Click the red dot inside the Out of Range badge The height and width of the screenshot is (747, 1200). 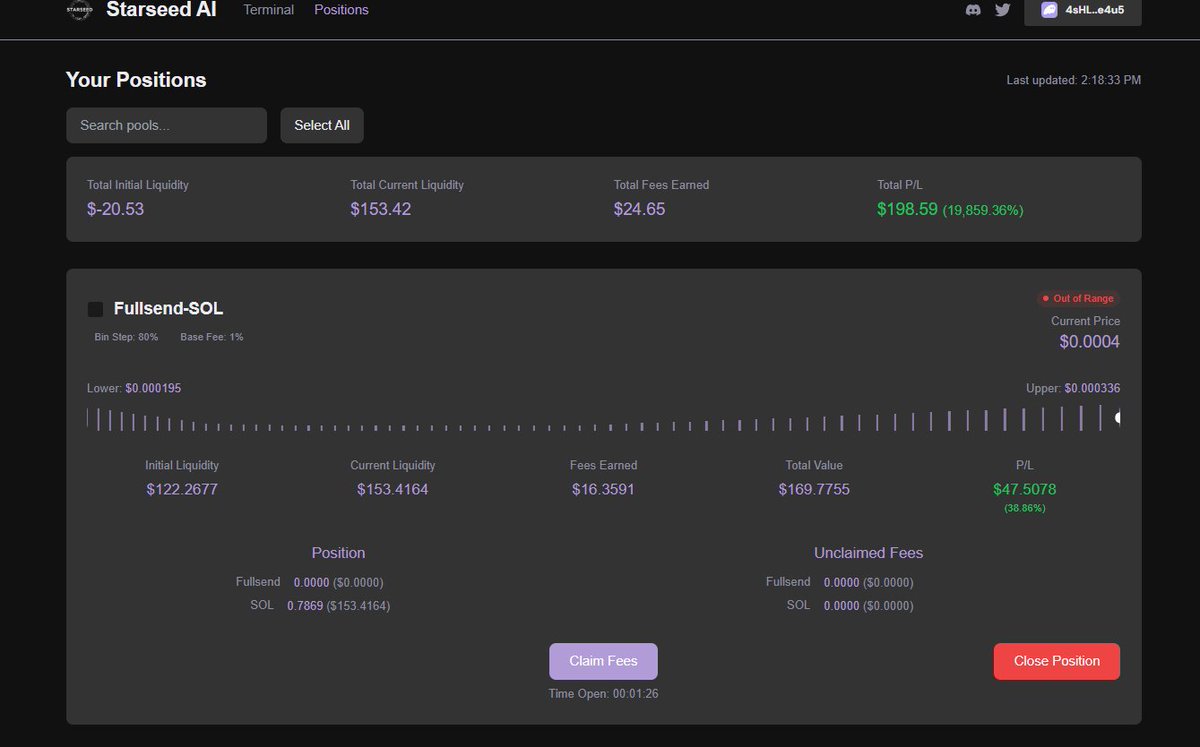coord(1046,298)
